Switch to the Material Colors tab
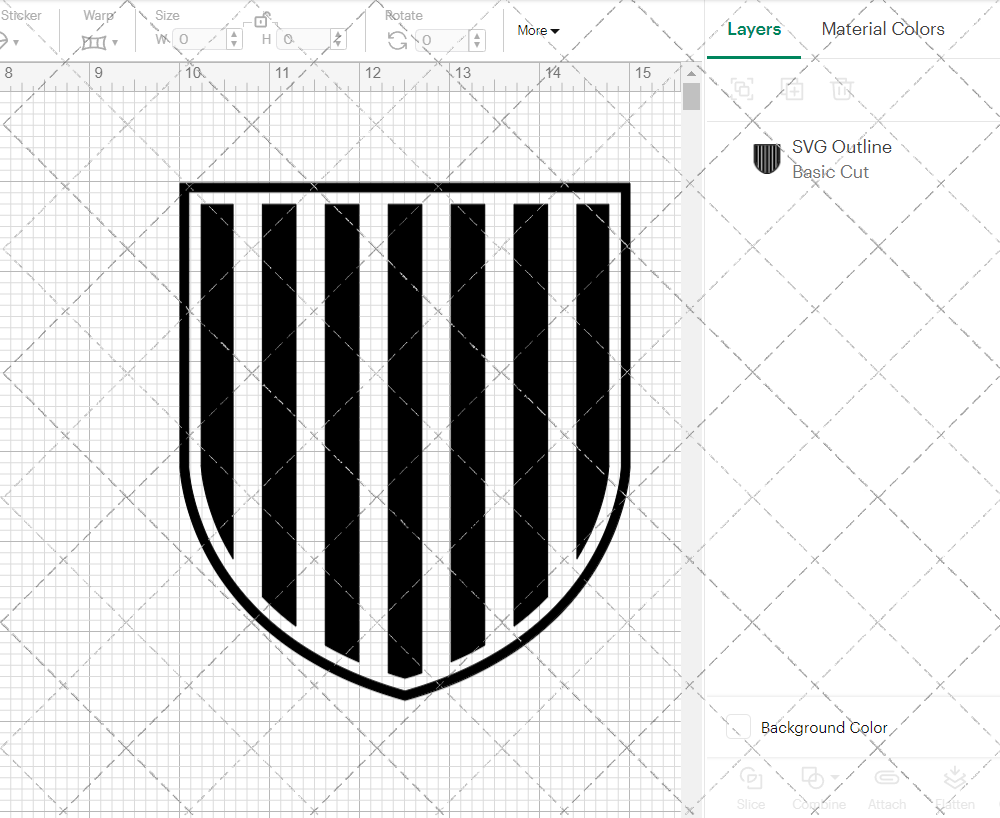This screenshot has height=818, width=1000. click(x=883, y=29)
